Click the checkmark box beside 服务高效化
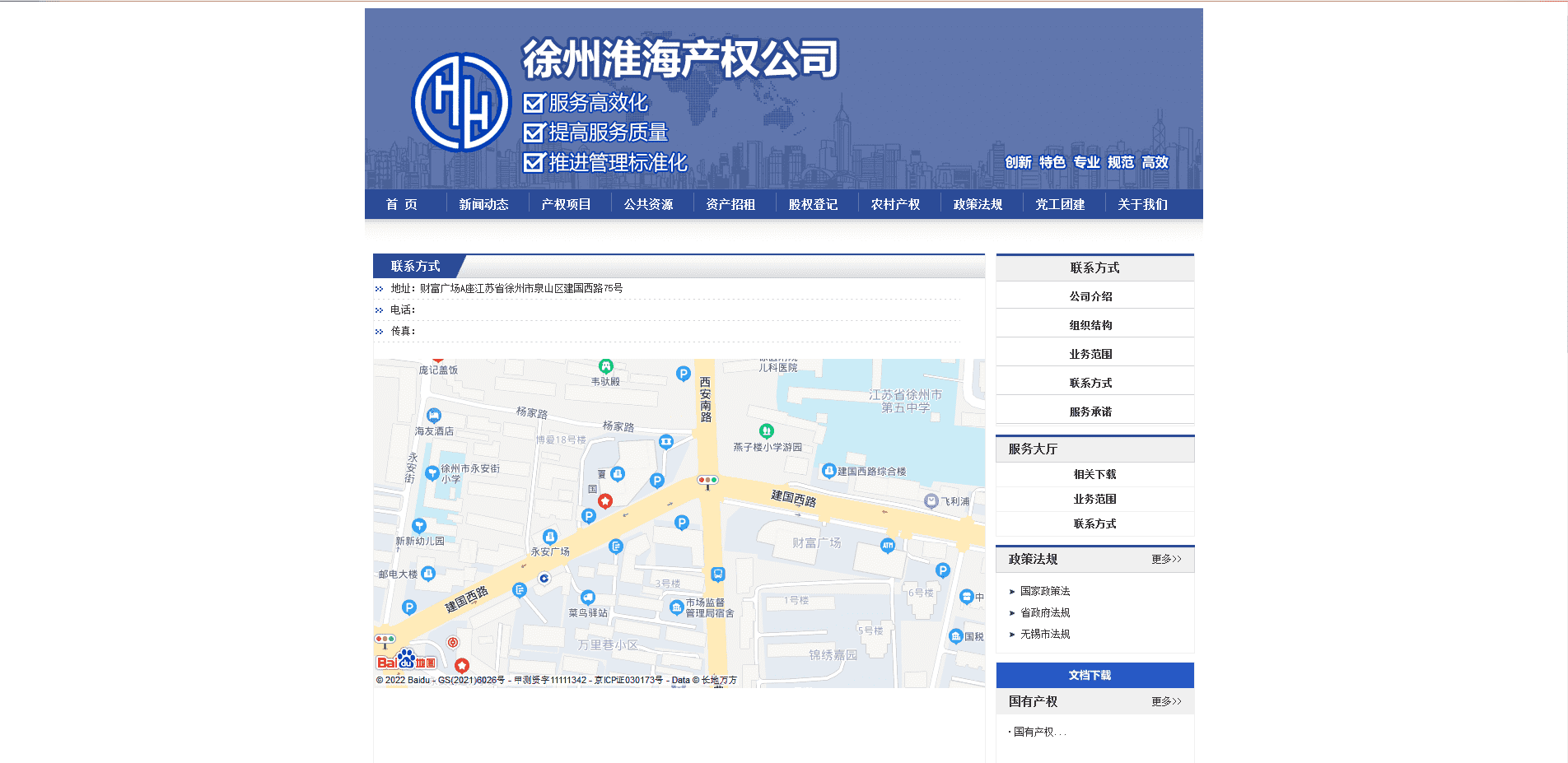The width and height of the screenshot is (1568, 763). pyautogui.click(x=534, y=103)
